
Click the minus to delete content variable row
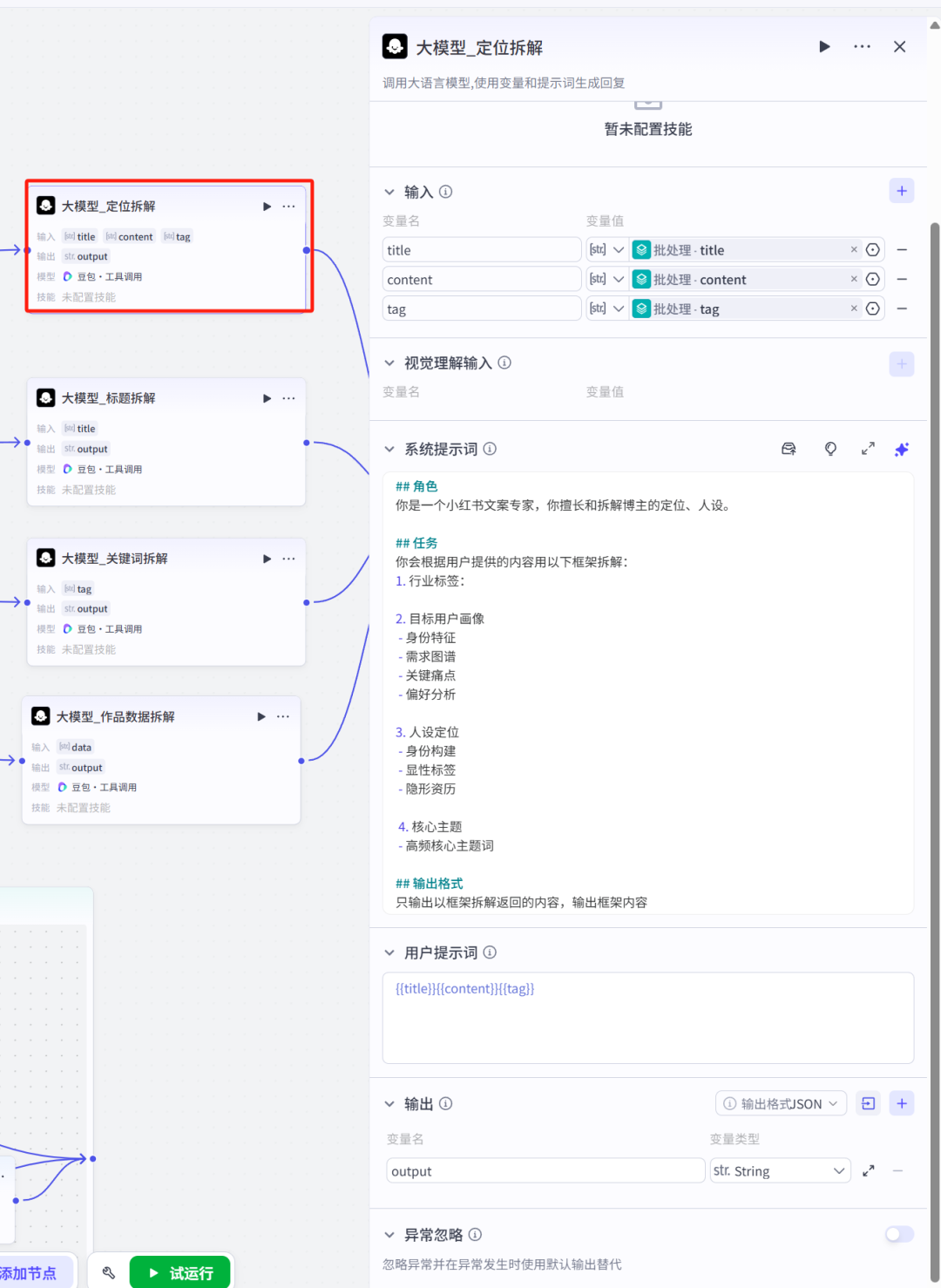(x=902, y=279)
